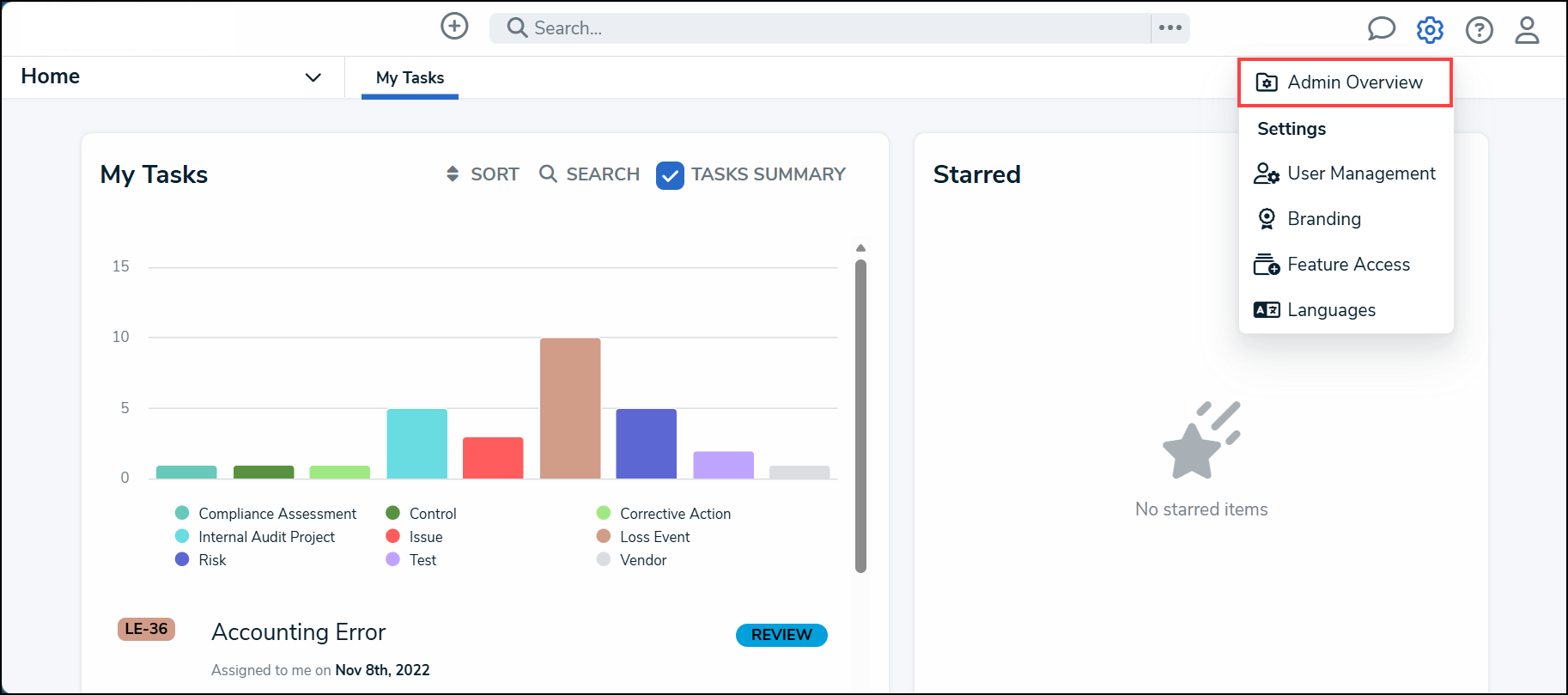Open the chat bubble icon
This screenshot has height=695, width=1568.
1381,29
